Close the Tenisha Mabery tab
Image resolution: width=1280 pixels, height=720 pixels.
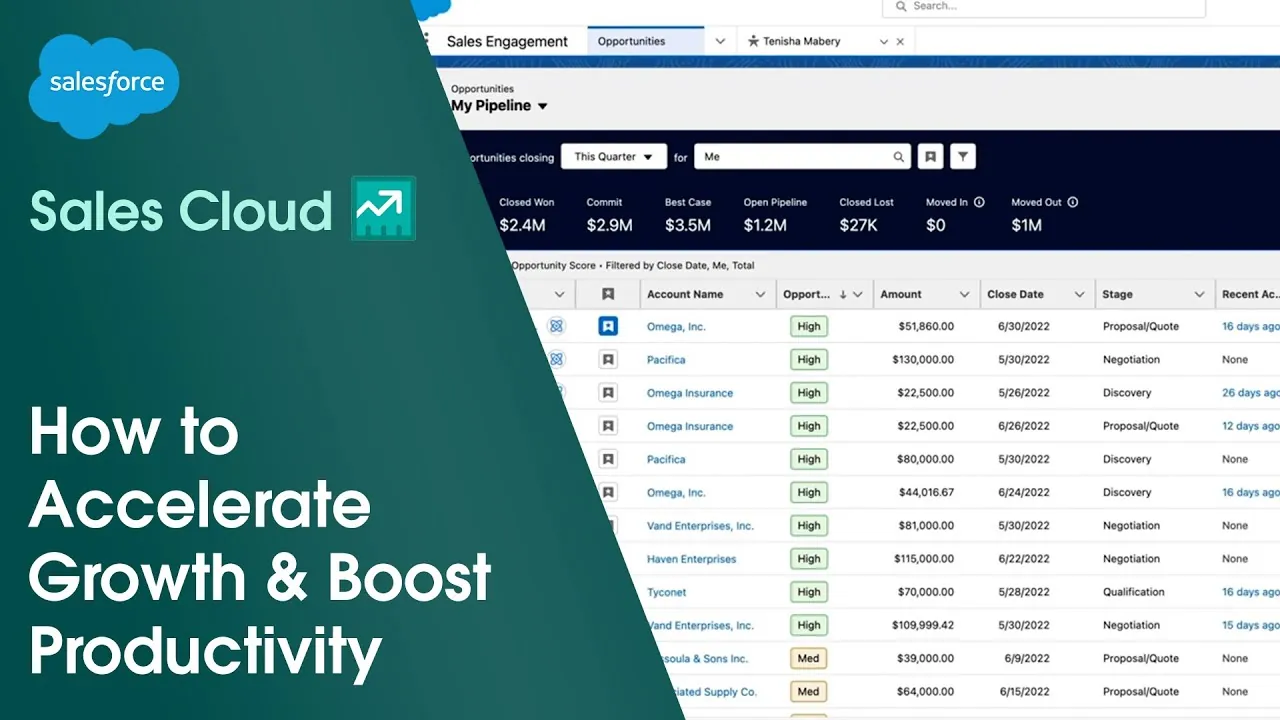pyautogui.click(x=900, y=42)
